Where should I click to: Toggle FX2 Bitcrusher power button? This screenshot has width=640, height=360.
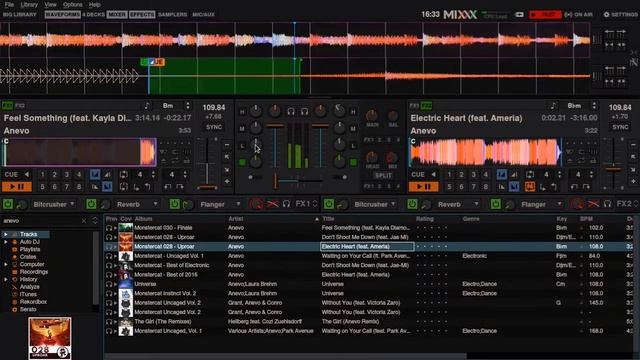[x=329, y=204]
